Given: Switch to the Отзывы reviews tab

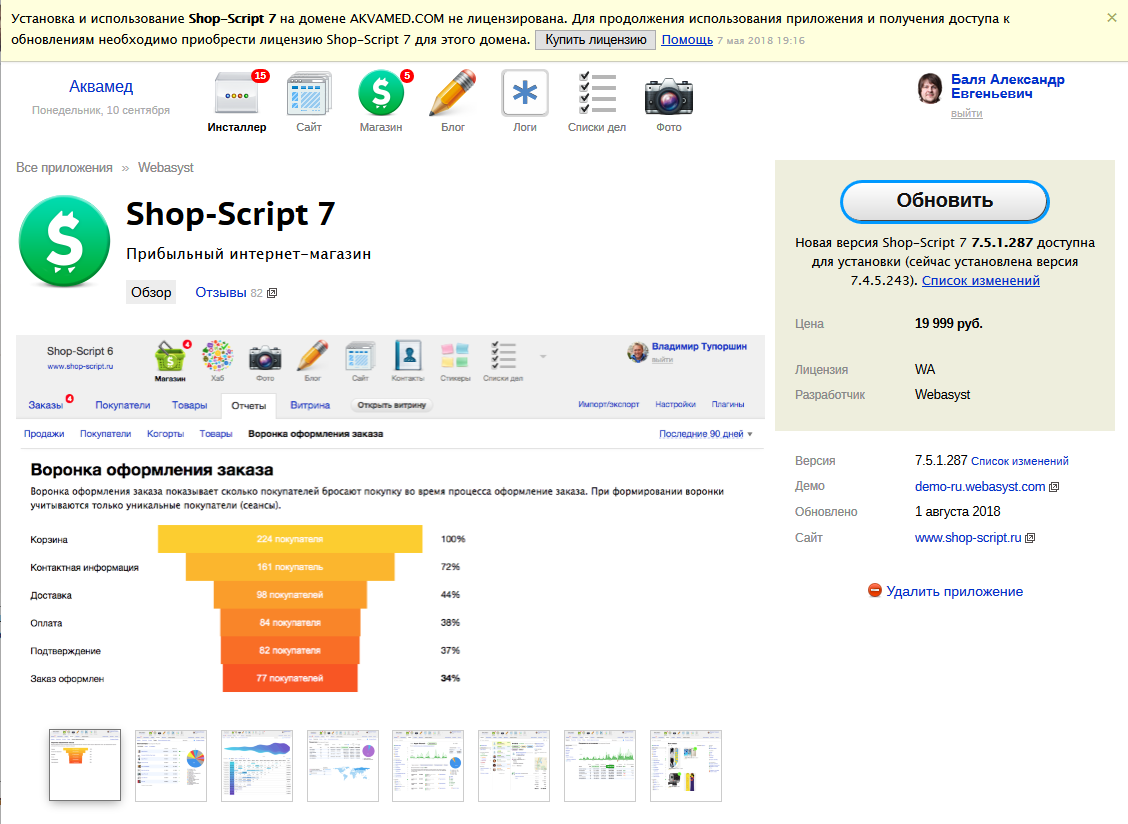Looking at the screenshot, I should tap(221, 293).
